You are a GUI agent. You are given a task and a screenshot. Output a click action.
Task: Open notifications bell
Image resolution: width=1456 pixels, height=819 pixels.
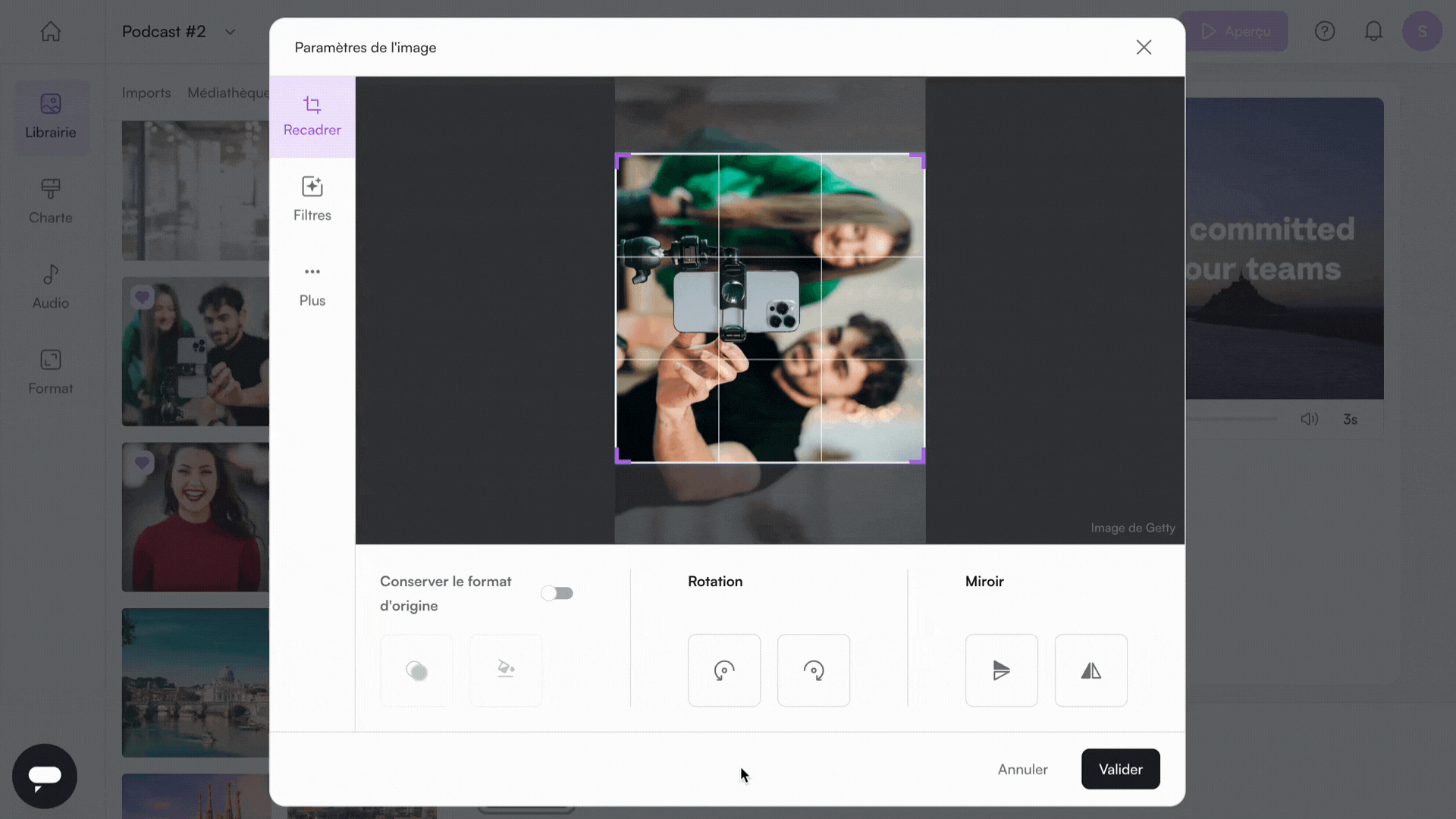pos(1373,31)
